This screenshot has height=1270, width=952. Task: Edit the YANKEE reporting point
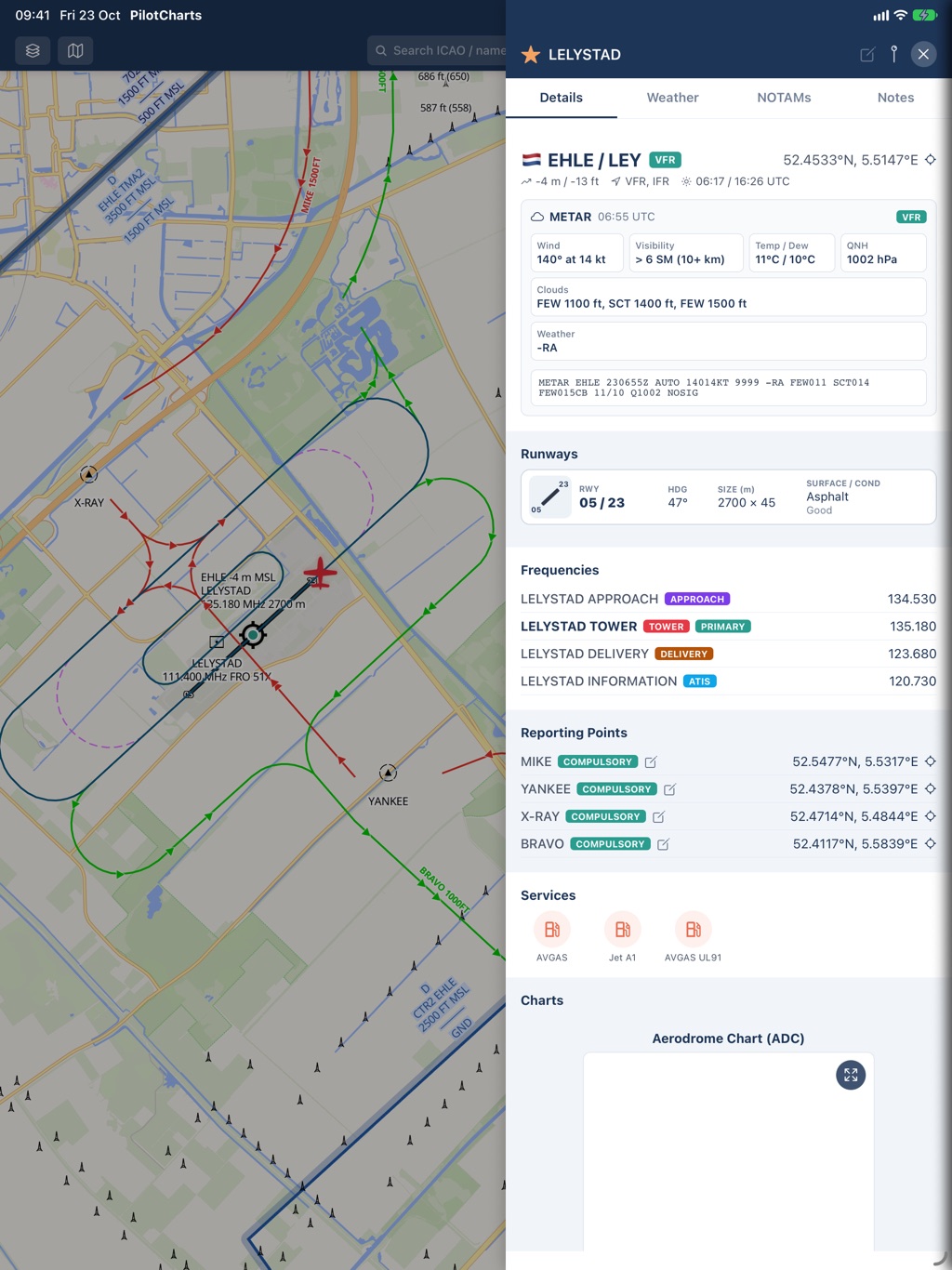[x=669, y=789]
